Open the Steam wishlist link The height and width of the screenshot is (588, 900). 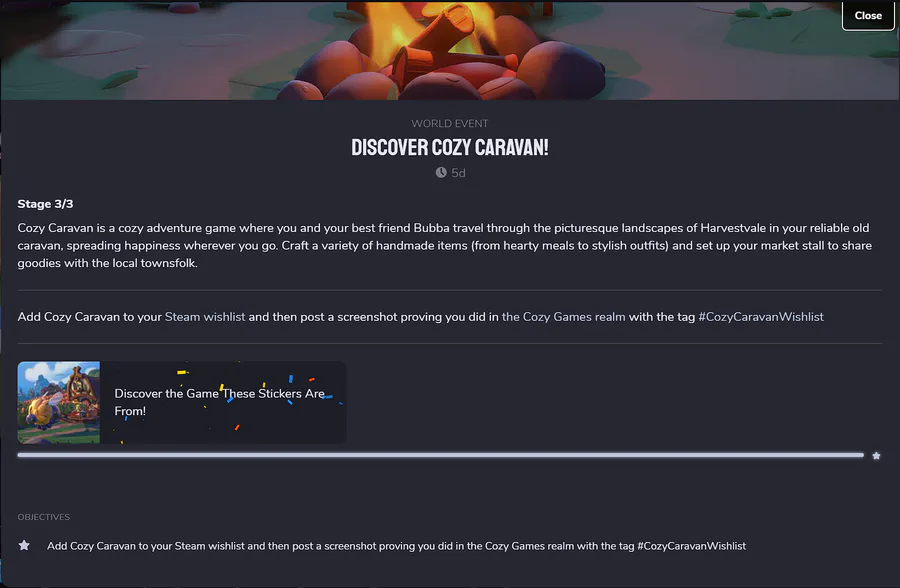(205, 316)
